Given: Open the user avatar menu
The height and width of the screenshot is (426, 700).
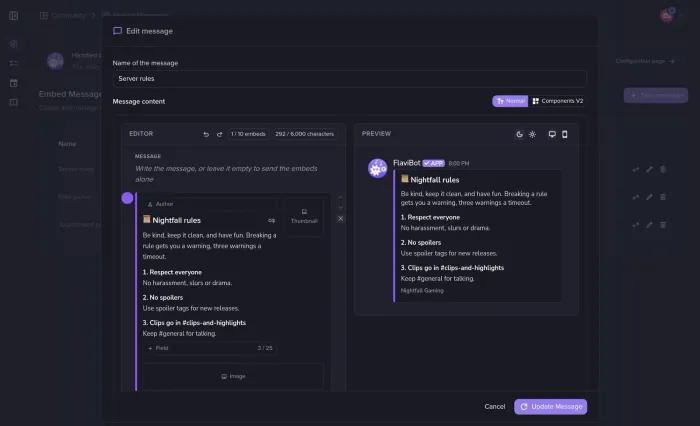Looking at the screenshot, I should coord(667,16).
